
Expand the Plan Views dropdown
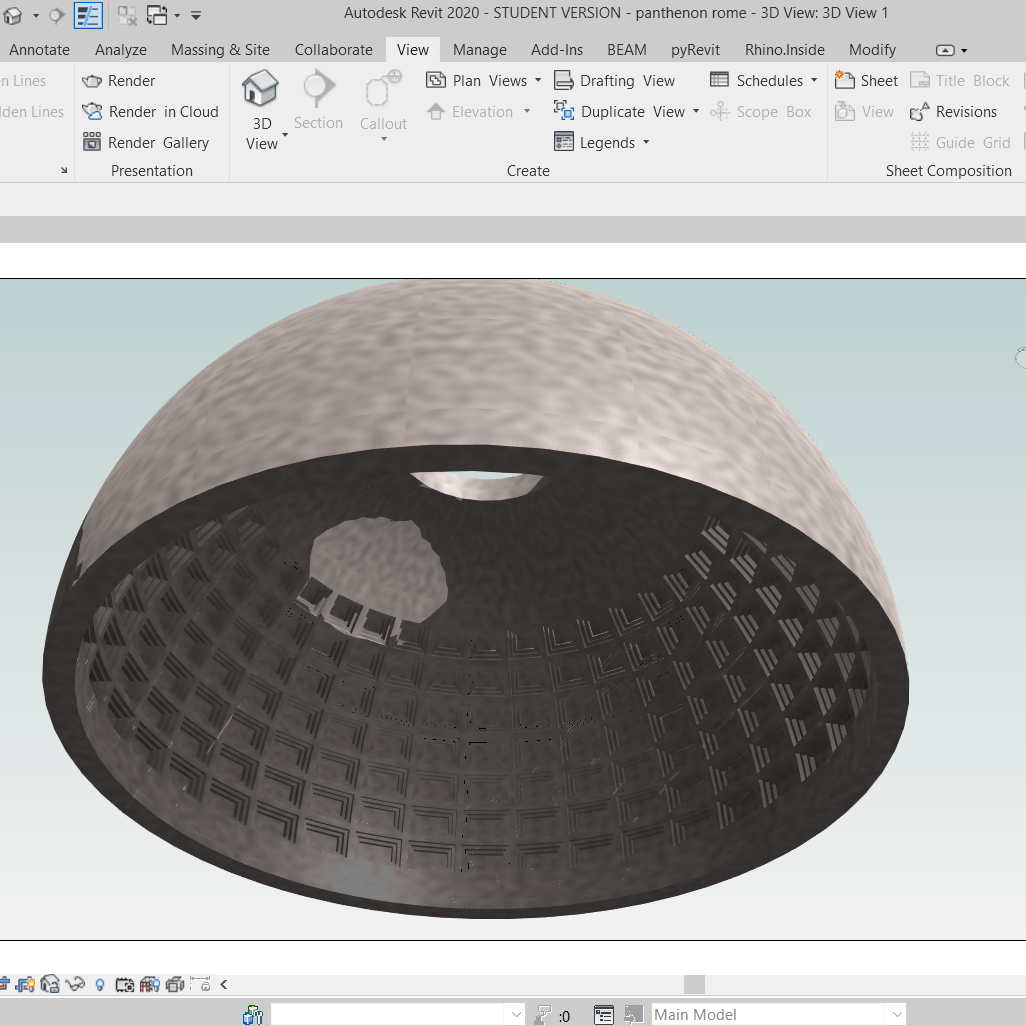click(538, 81)
